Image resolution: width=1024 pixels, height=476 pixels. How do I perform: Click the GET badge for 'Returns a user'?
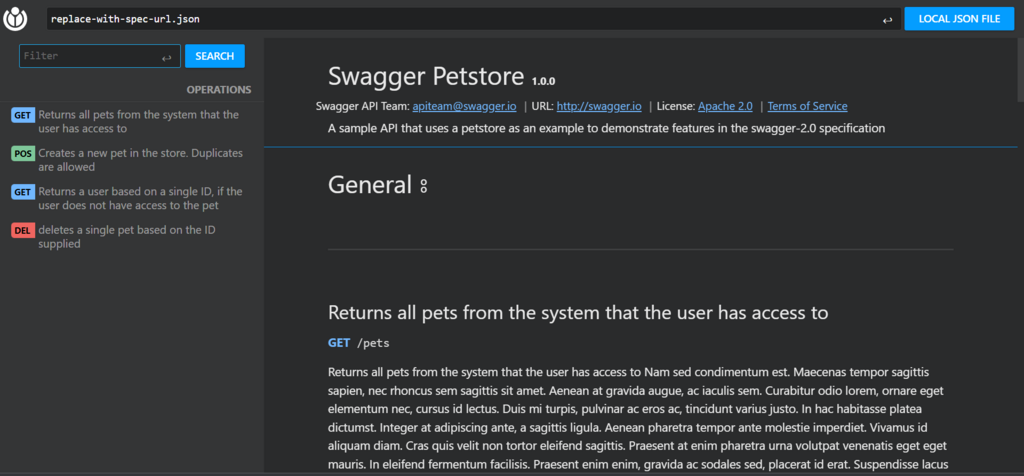[x=23, y=192]
